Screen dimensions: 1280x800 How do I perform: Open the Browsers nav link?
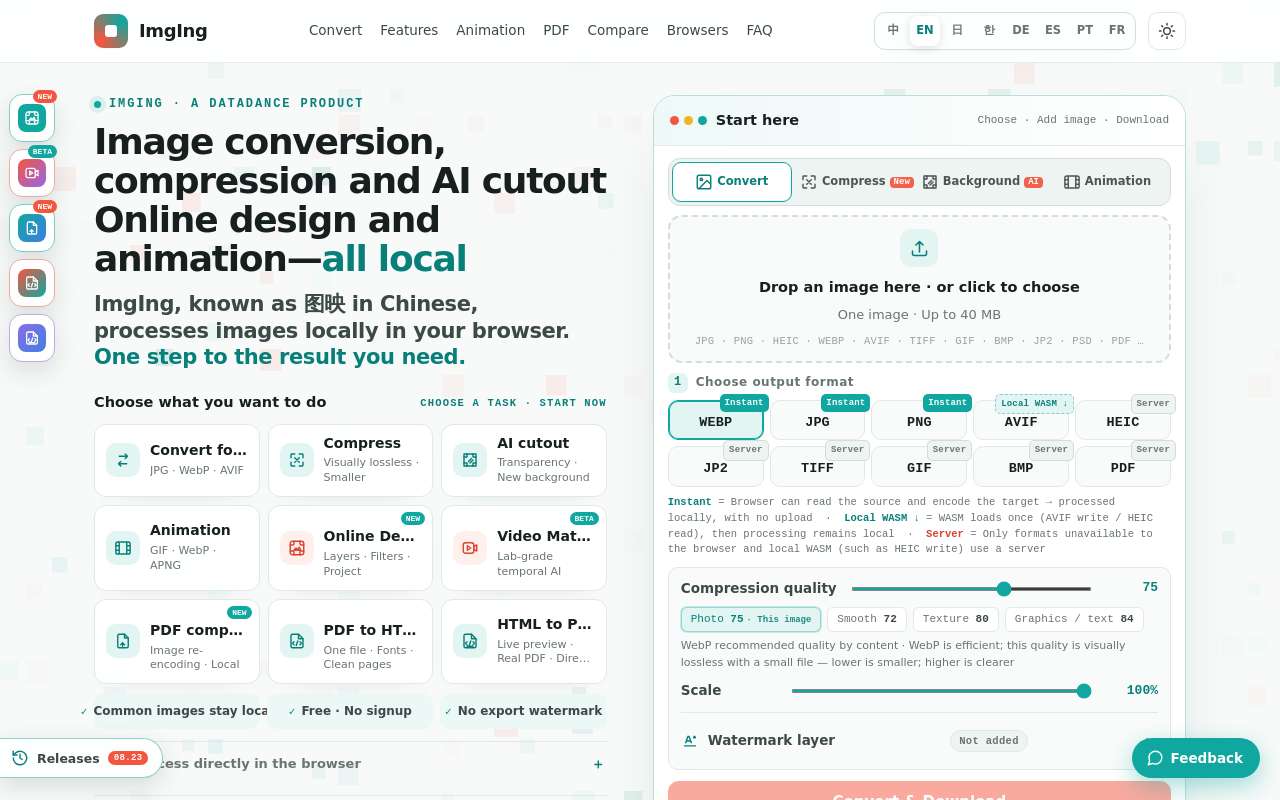click(x=698, y=30)
